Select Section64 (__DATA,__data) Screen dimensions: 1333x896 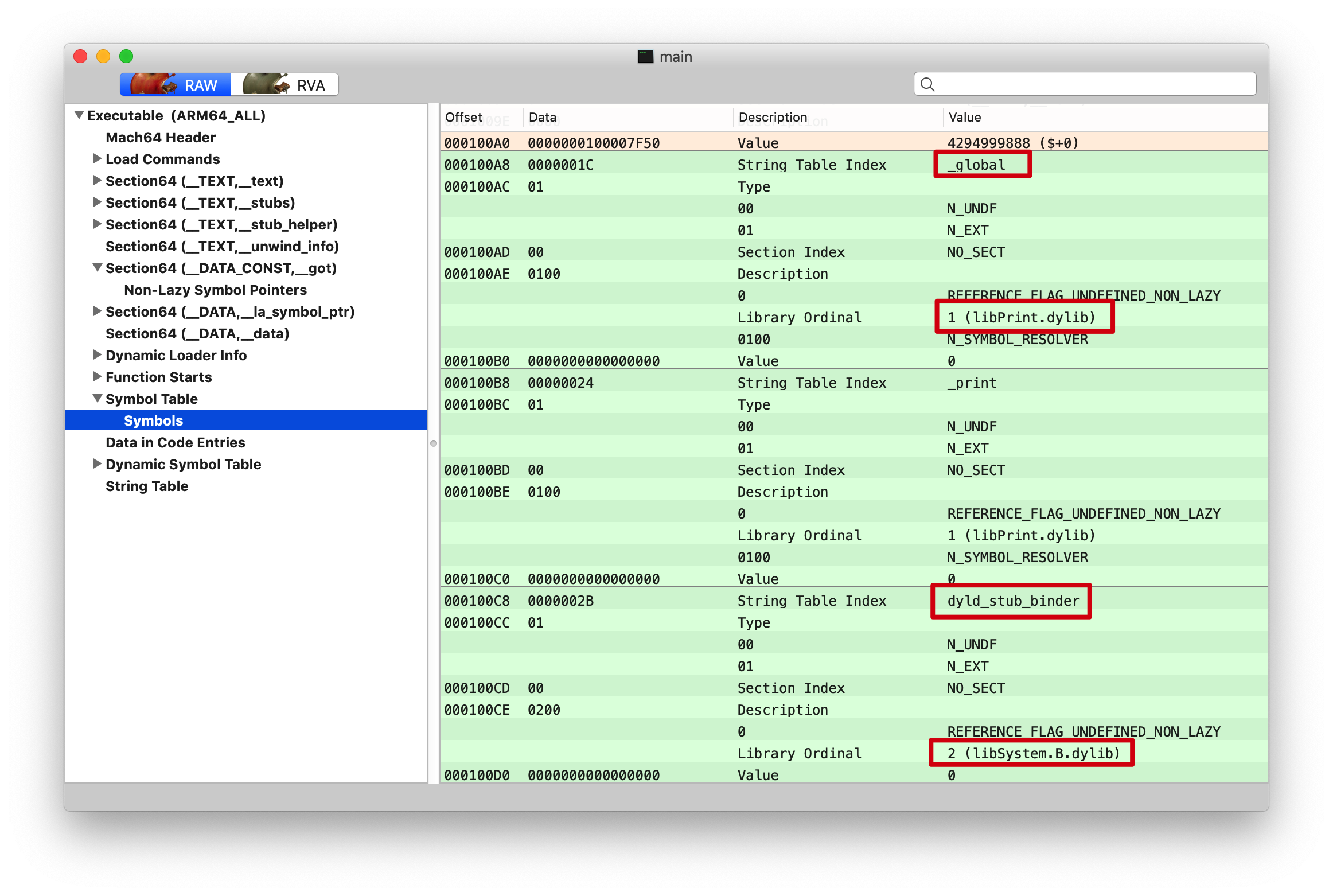click(197, 333)
